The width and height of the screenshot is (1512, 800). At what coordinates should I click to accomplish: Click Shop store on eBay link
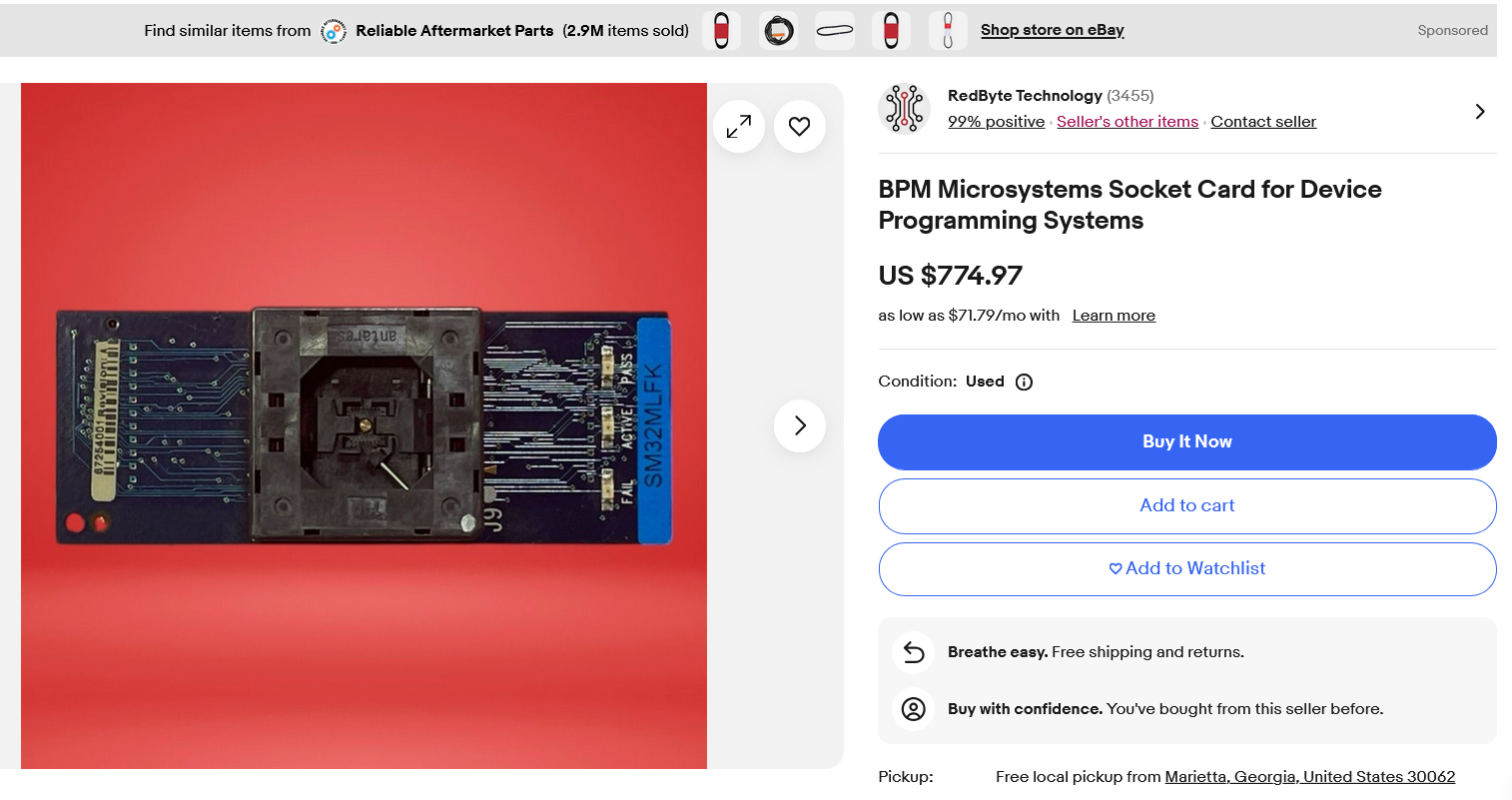[x=1053, y=30]
